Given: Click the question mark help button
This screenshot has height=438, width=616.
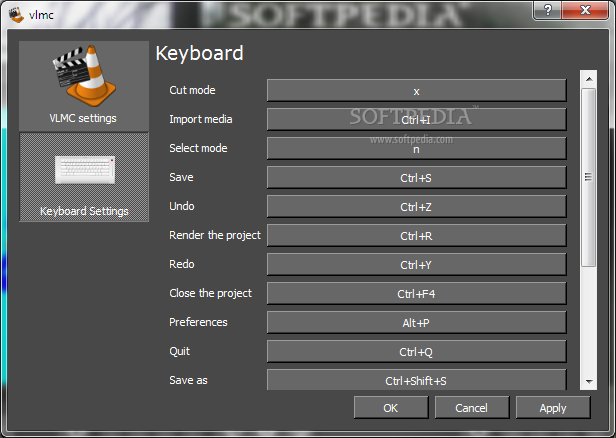Looking at the screenshot, I should (x=547, y=10).
